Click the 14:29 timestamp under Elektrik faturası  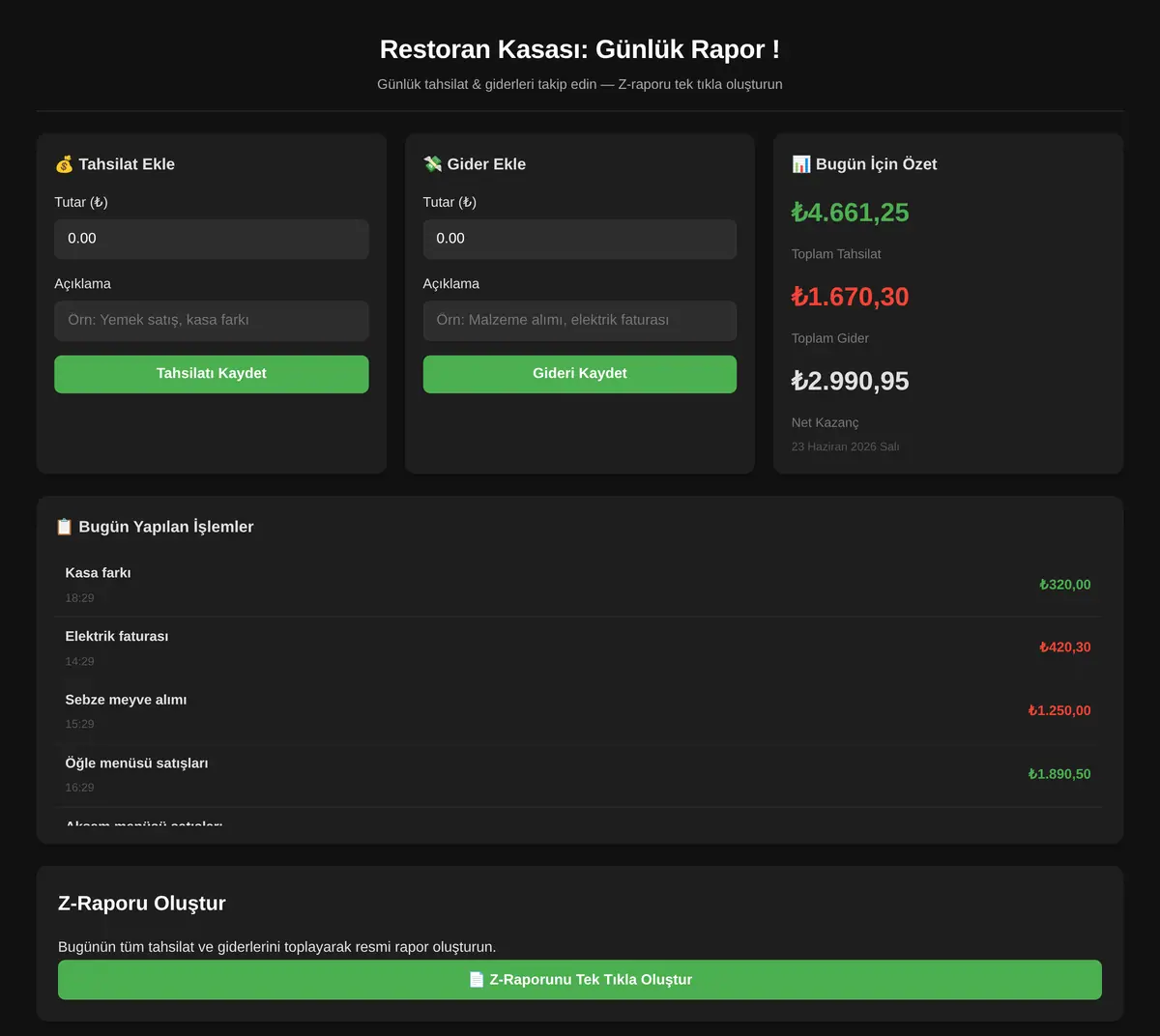[80, 662]
